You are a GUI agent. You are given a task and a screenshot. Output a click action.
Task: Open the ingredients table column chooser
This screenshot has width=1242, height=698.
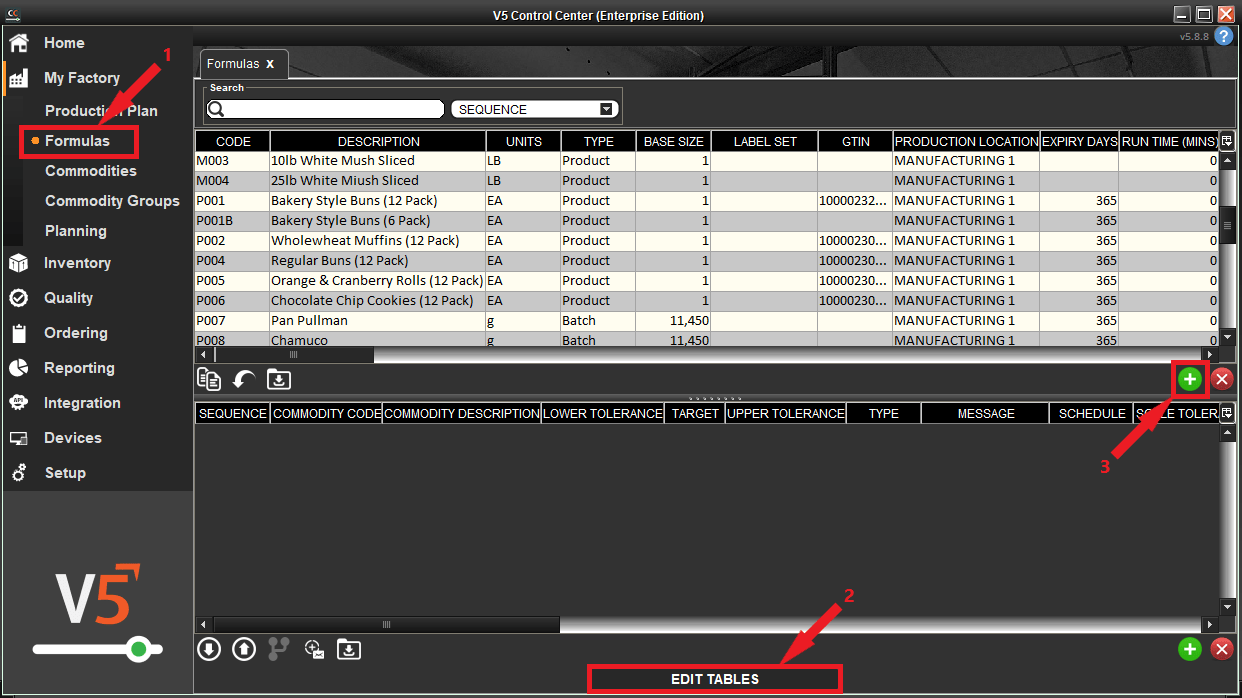tap(1227, 413)
